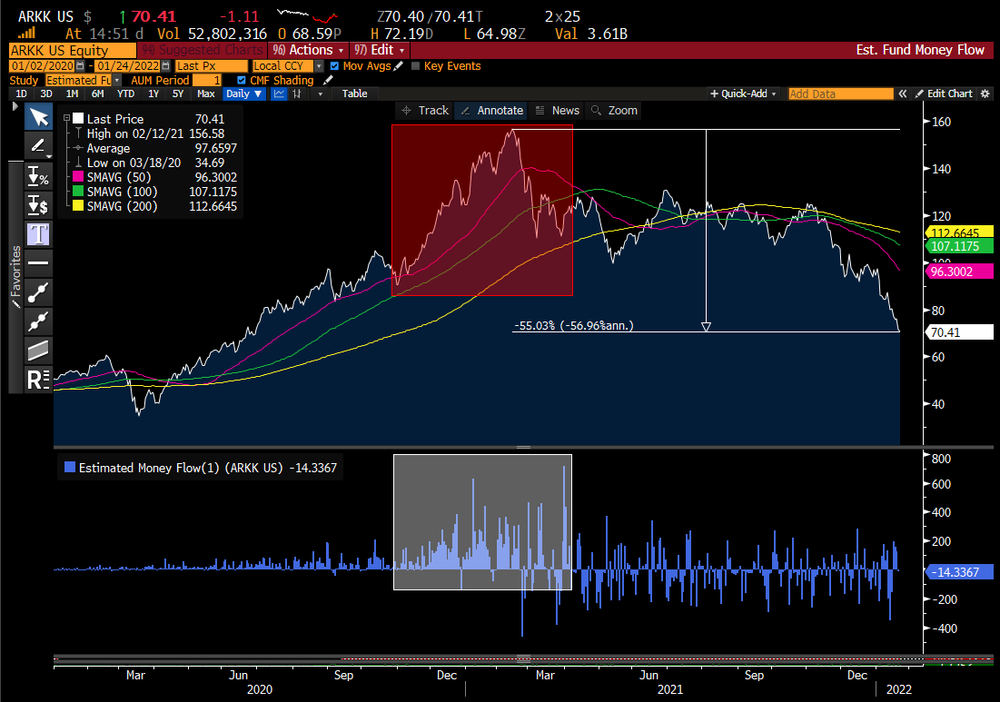Expand the side panel triangle

pyautogui.click(x=15, y=106)
